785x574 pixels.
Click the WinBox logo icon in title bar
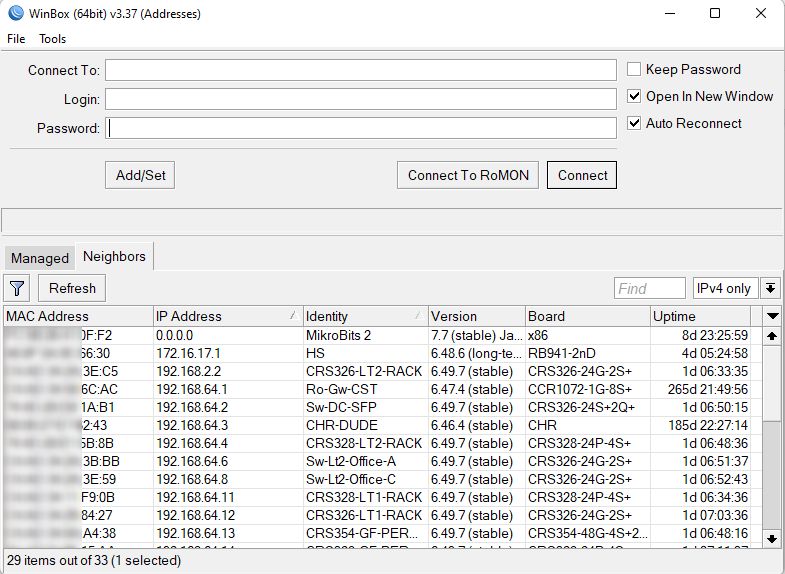pyautogui.click(x=16, y=13)
